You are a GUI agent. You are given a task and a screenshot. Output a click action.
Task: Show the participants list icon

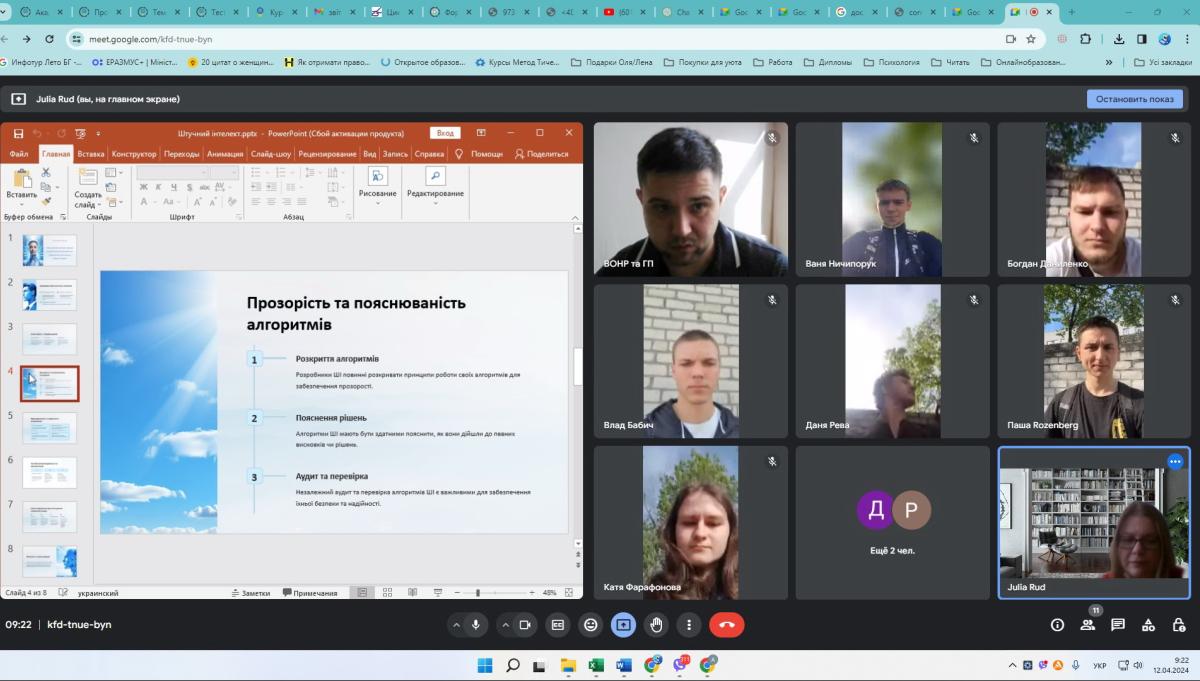tap(1087, 625)
